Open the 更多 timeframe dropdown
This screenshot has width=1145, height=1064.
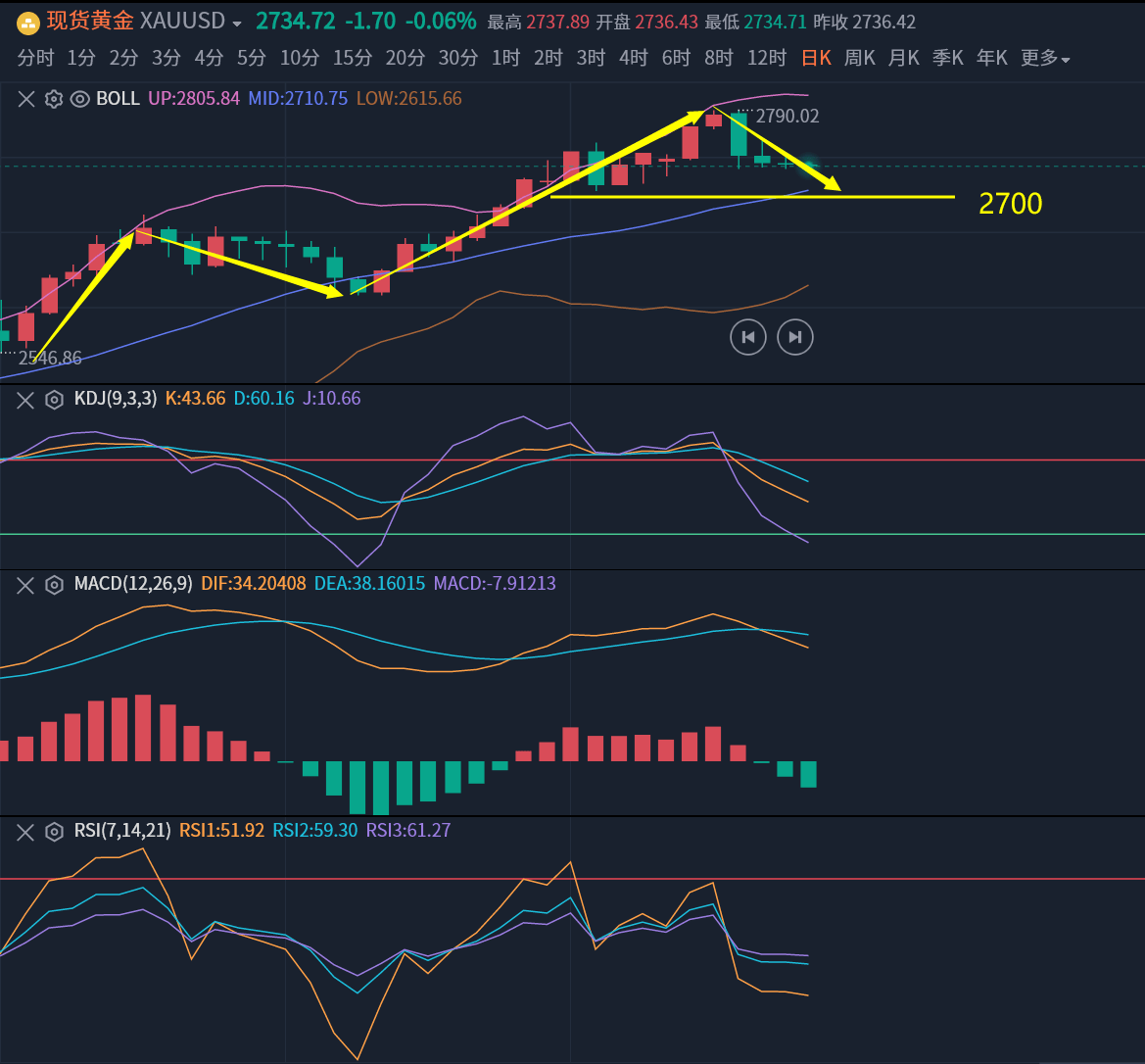point(1045,59)
